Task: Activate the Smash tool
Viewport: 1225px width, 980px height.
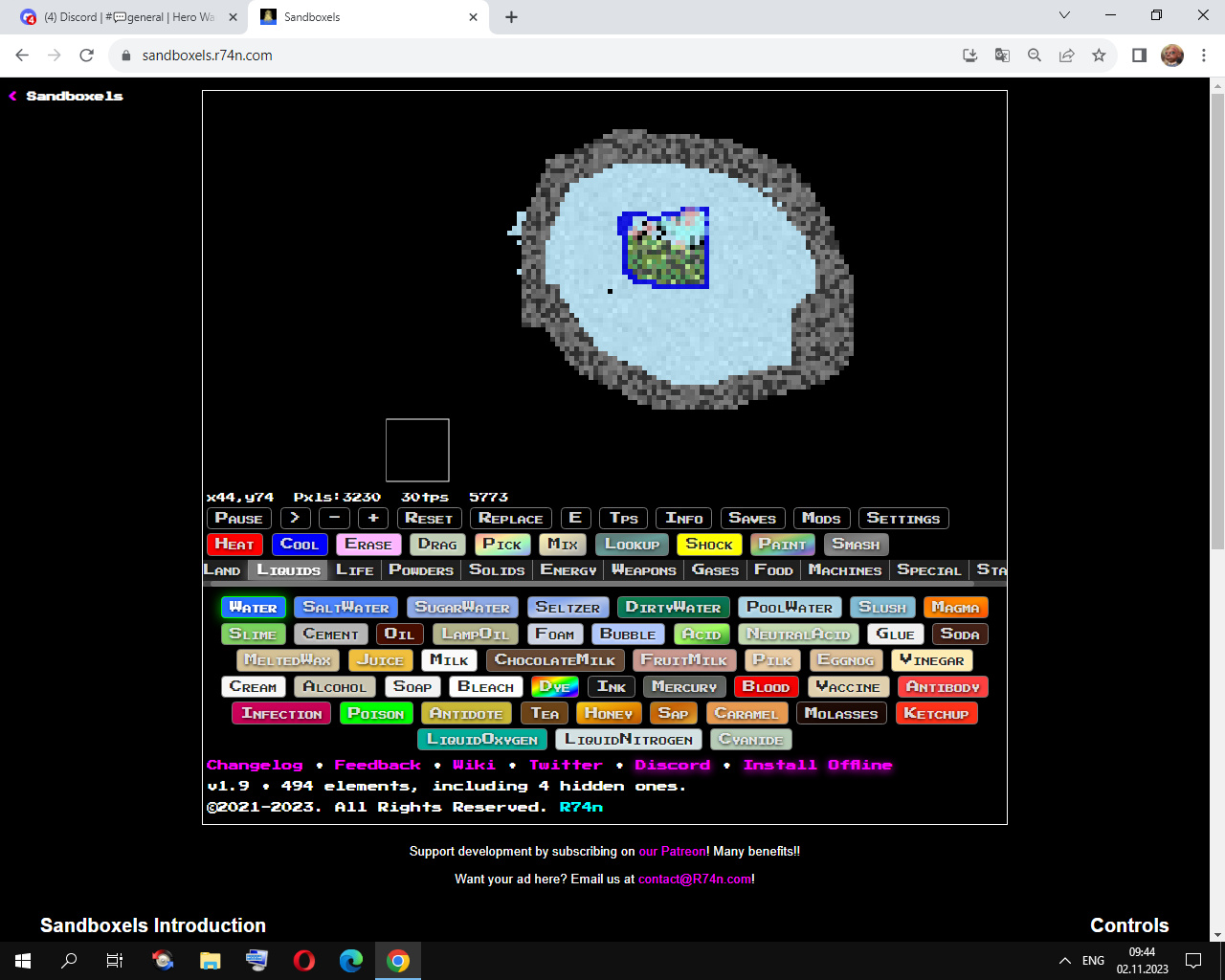Action: click(x=855, y=544)
